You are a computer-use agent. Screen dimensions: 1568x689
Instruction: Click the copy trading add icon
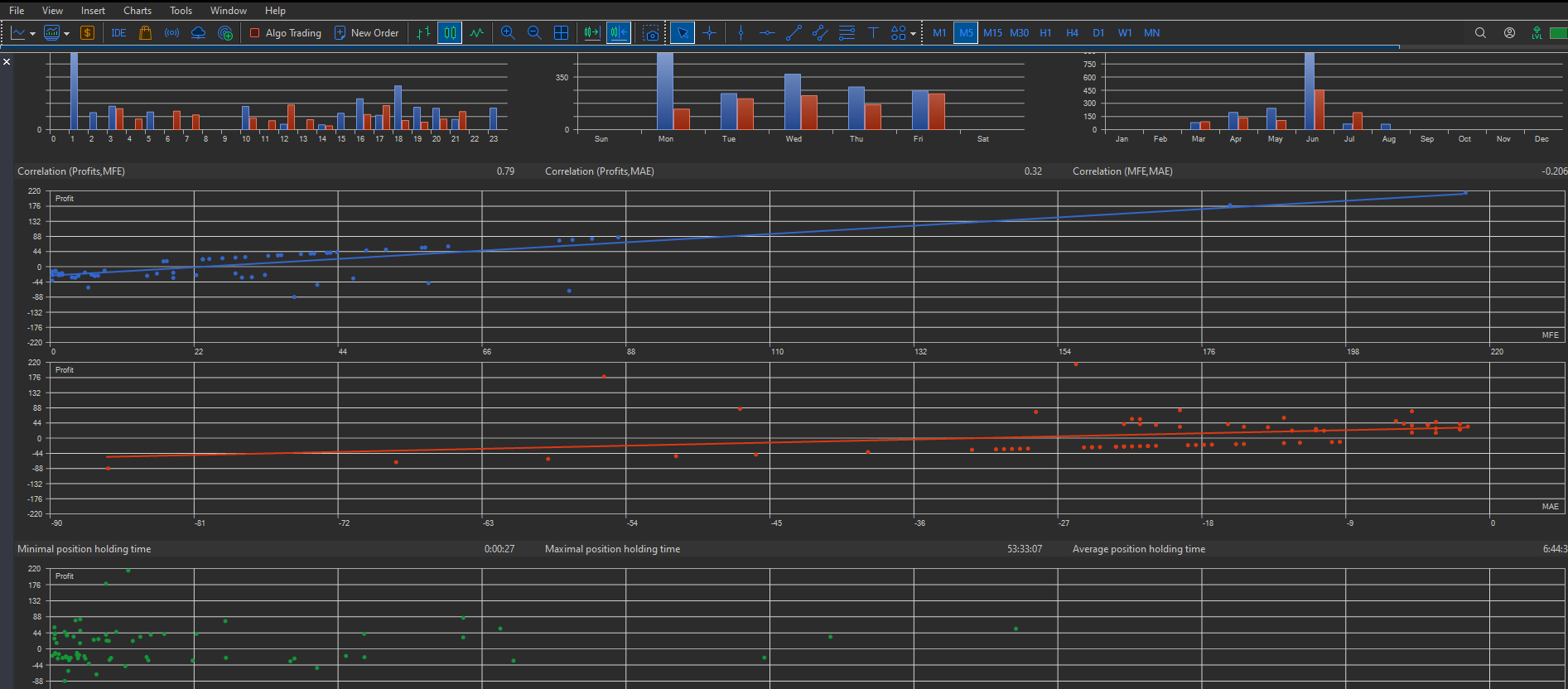tap(224, 33)
